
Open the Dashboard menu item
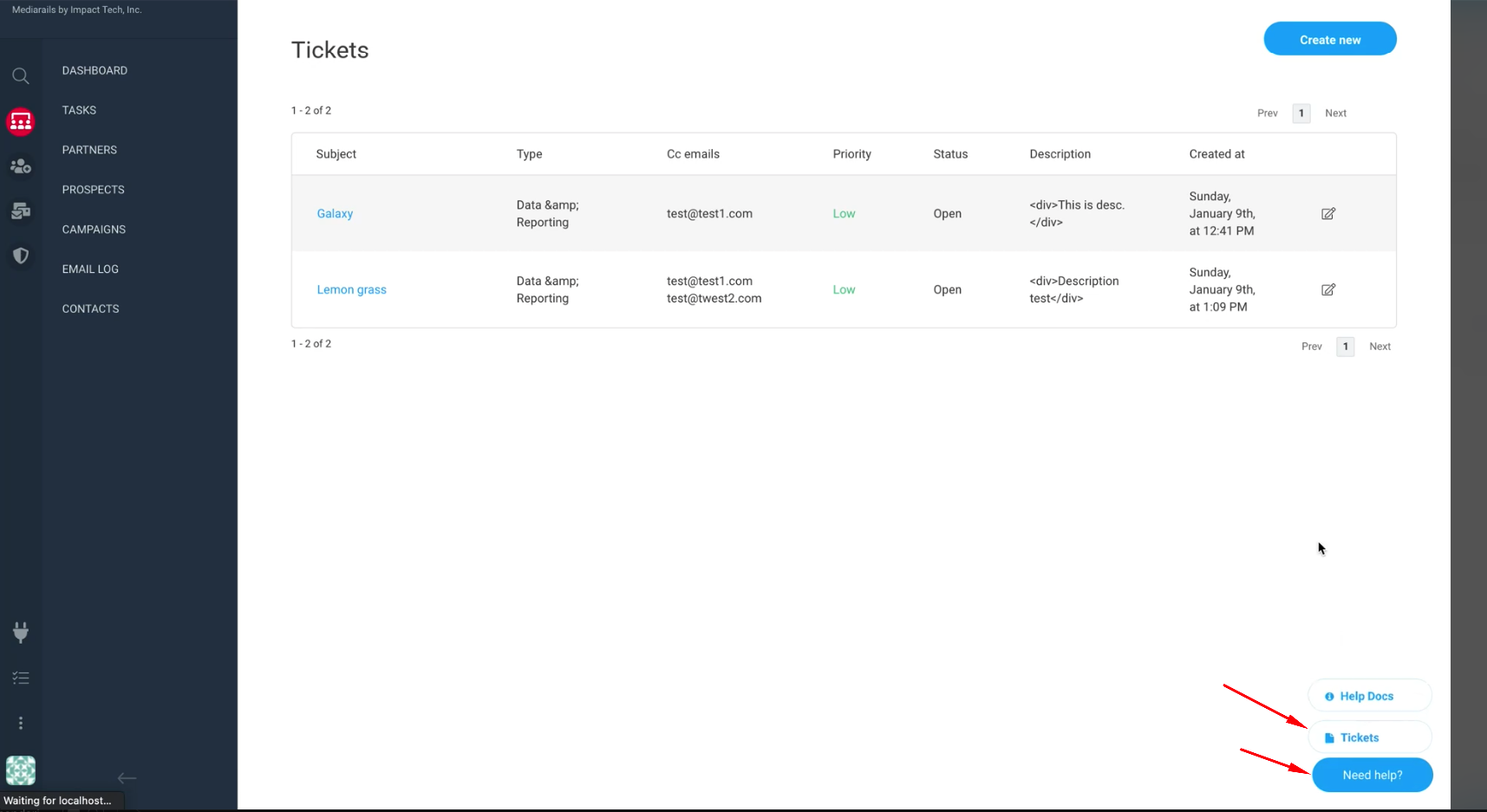[95, 70]
